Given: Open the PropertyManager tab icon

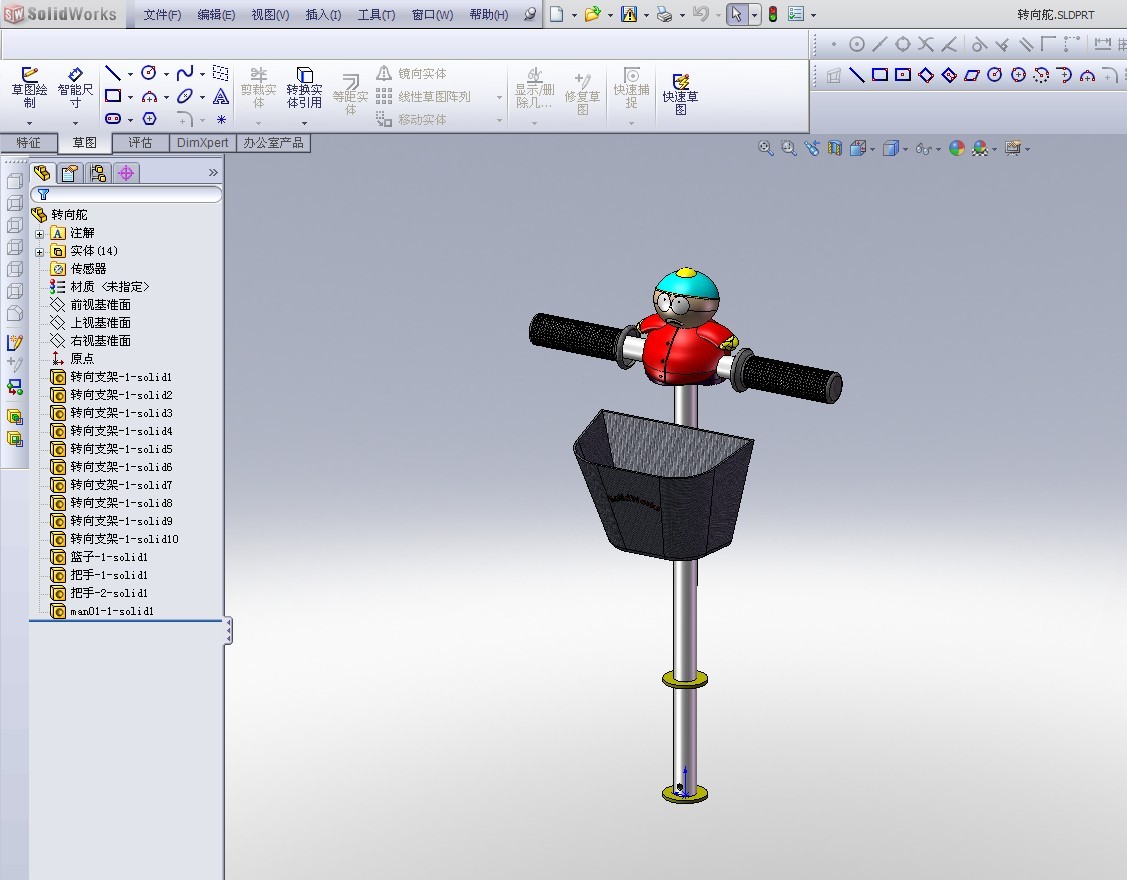Looking at the screenshot, I should coord(70,173).
